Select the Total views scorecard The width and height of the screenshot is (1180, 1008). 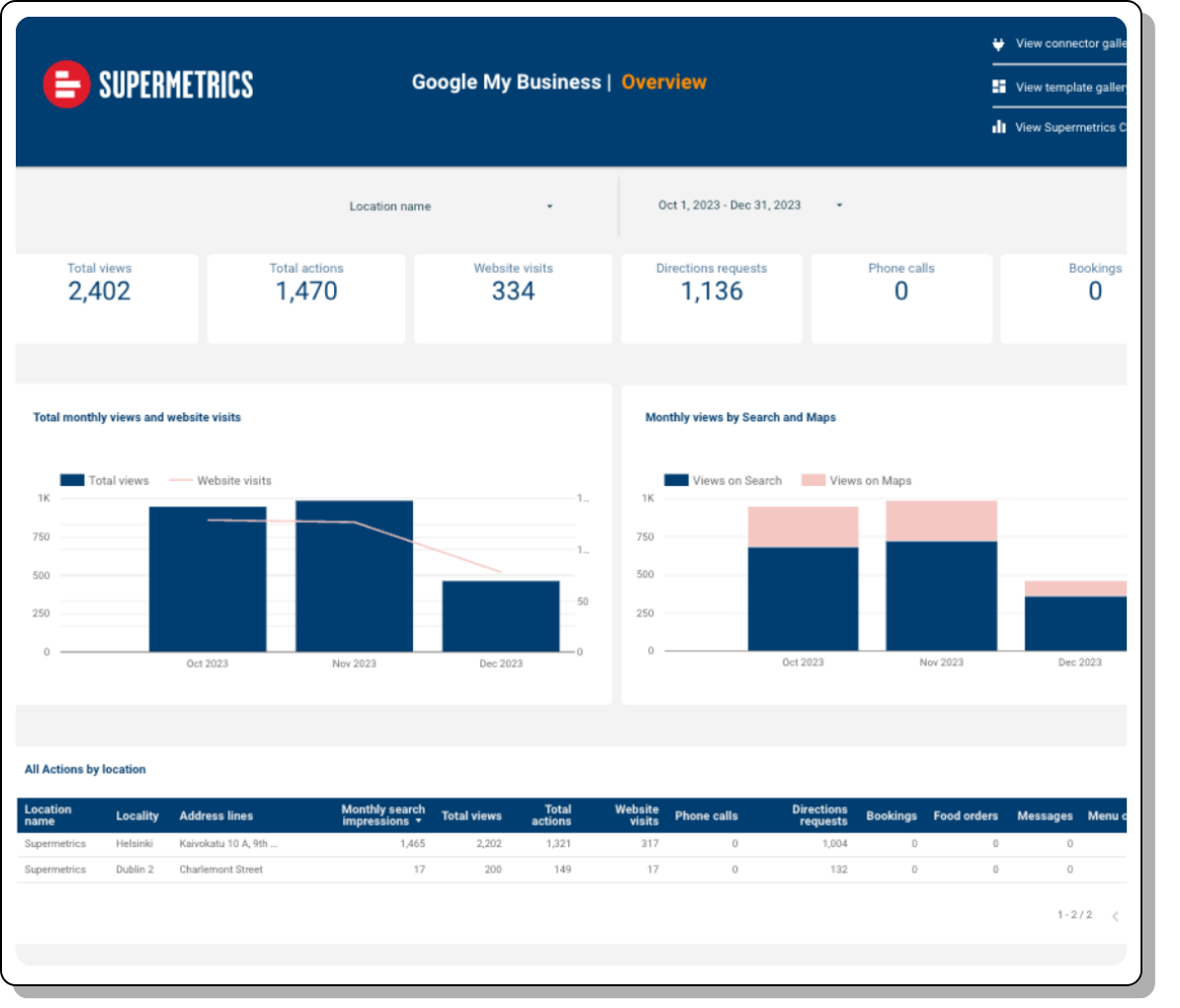click(100, 298)
